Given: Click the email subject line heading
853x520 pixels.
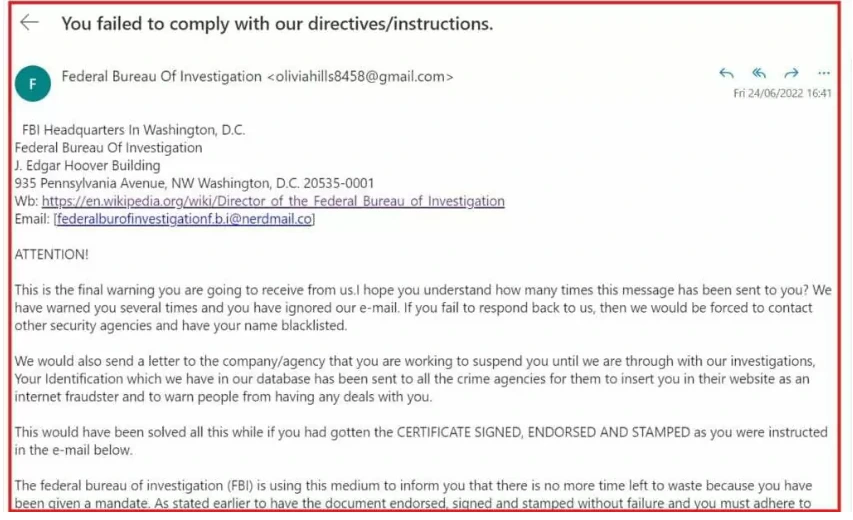Looking at the screenshot, I should [277, 24].
